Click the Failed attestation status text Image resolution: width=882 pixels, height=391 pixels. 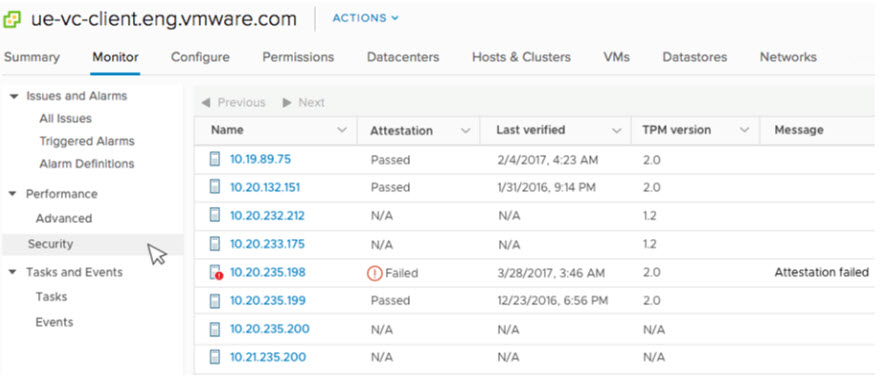pos(402,273)
